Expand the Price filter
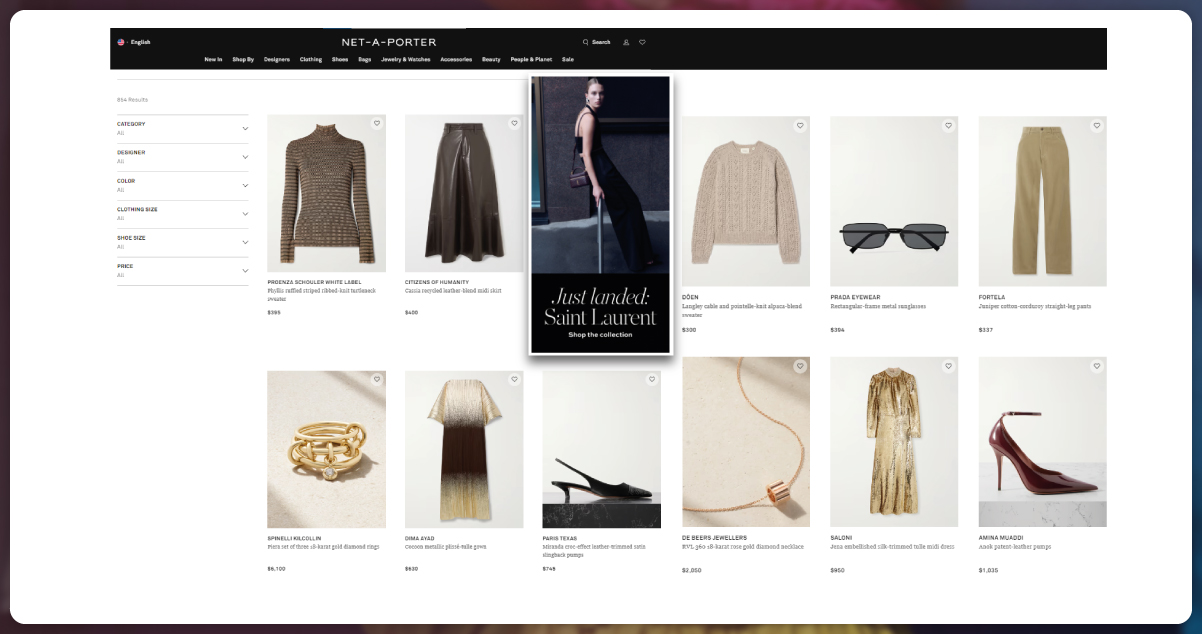 click(182, 270)
